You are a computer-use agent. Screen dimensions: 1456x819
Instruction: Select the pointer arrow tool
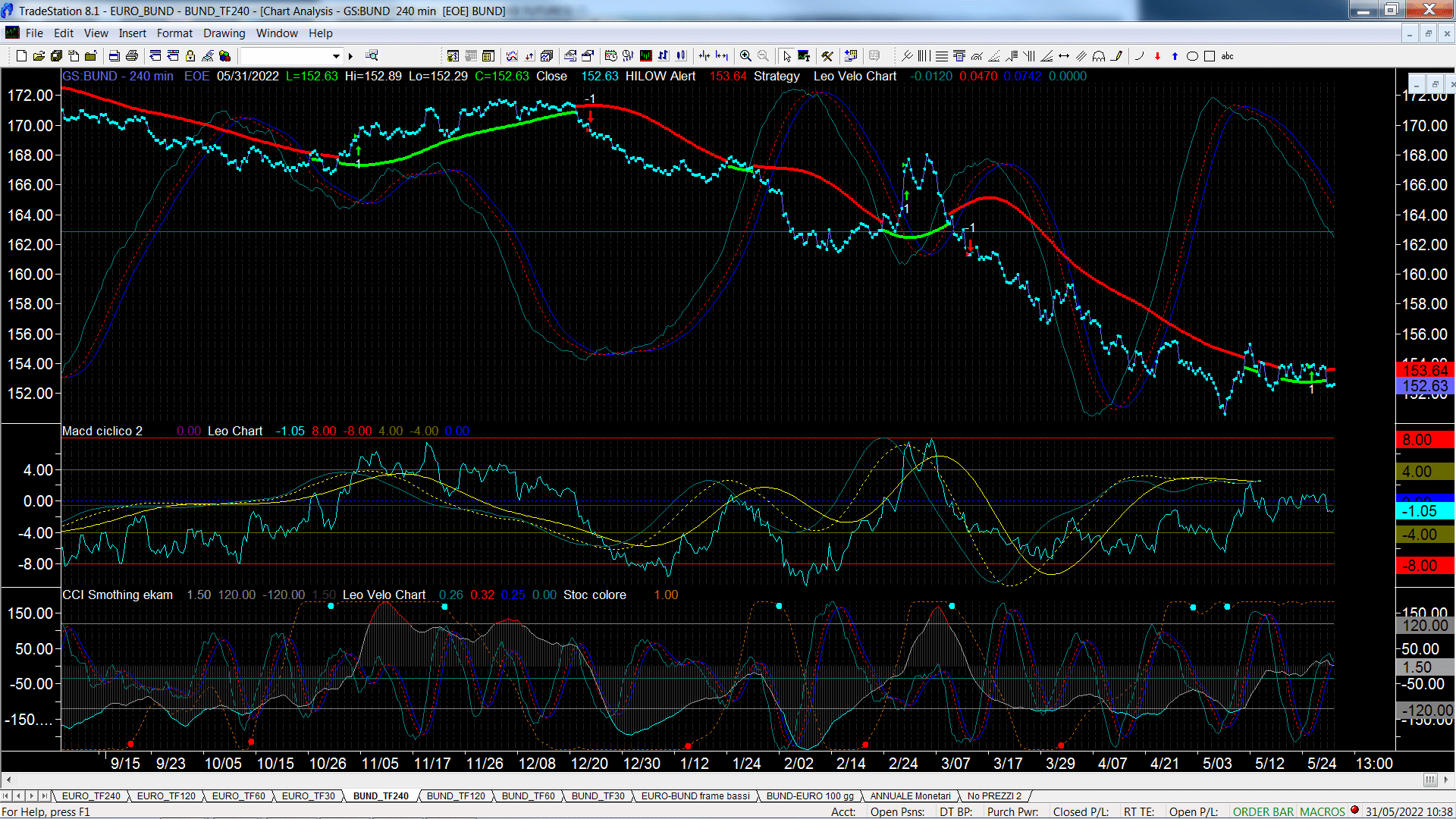pyautogui.click(x=787, y=55)
